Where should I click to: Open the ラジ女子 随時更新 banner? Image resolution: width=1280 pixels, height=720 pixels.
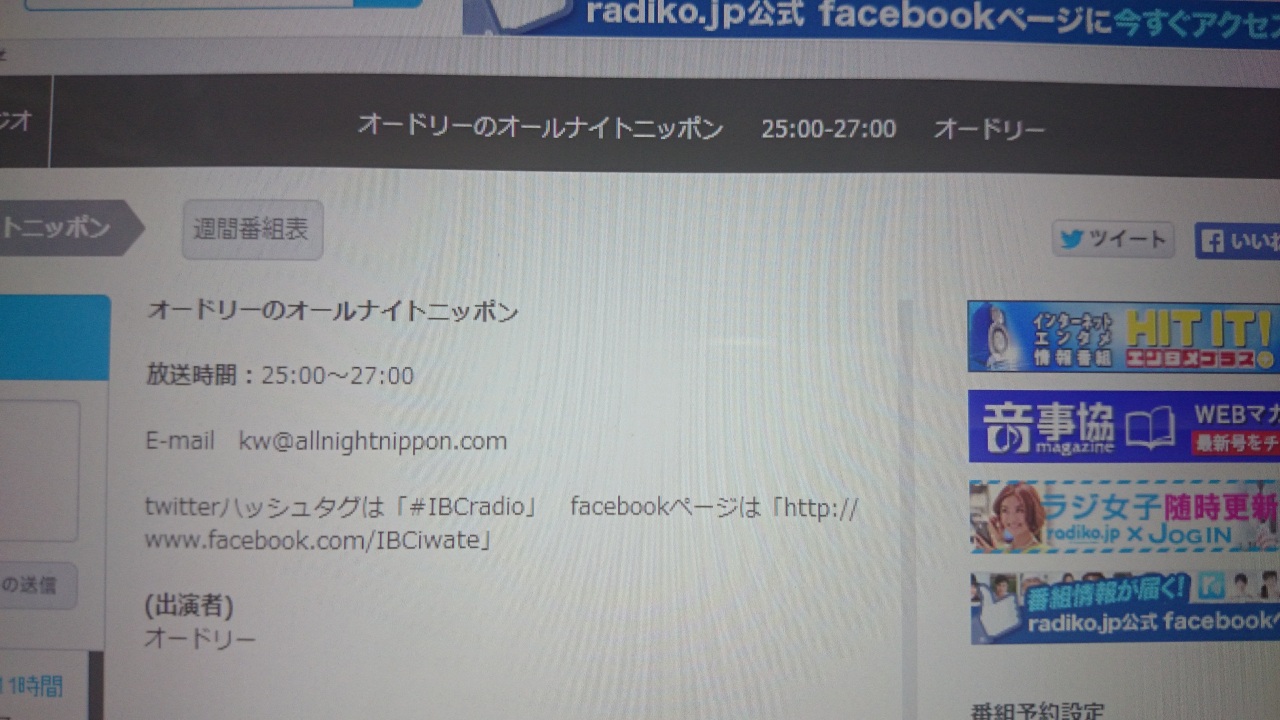(1125, 517)
